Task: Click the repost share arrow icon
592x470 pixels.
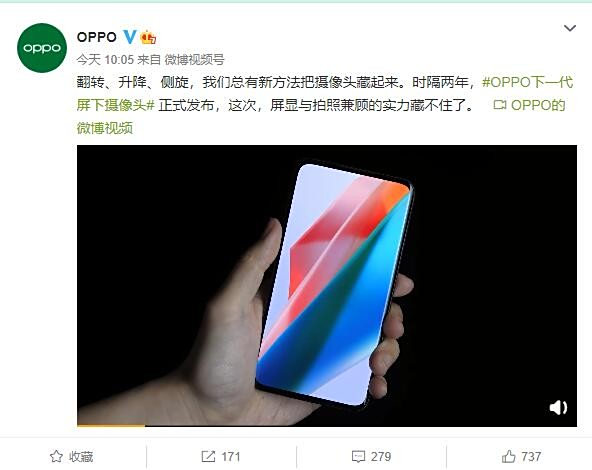Action: pos(208,456)
